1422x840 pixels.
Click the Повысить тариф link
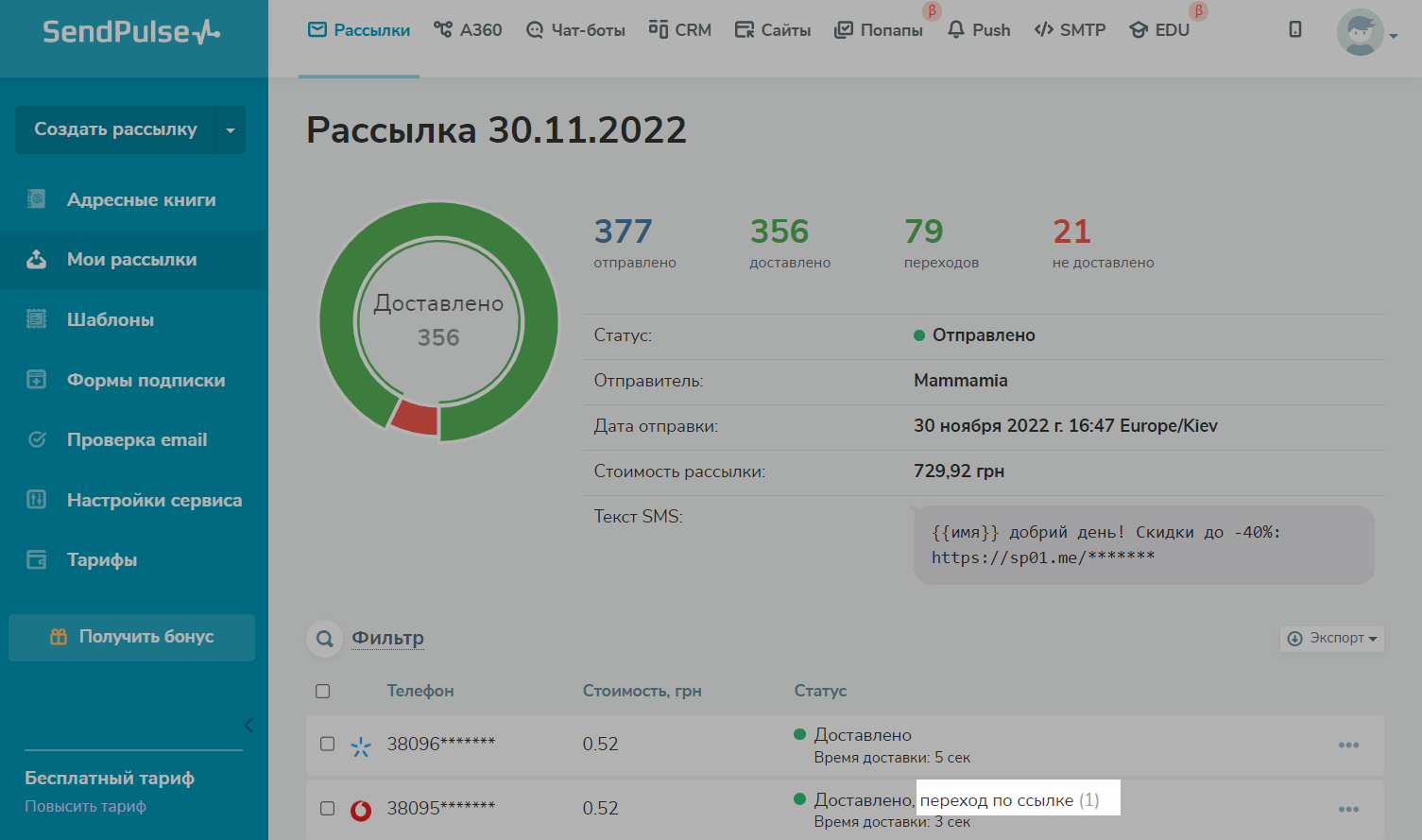coord(86,807)
